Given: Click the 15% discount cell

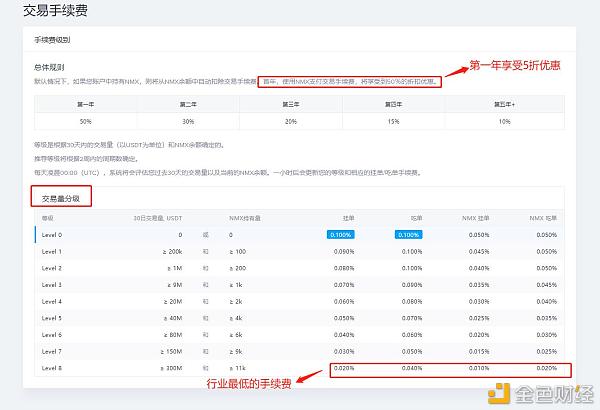Looking at the screenshot, I should (x=393, y=121).
